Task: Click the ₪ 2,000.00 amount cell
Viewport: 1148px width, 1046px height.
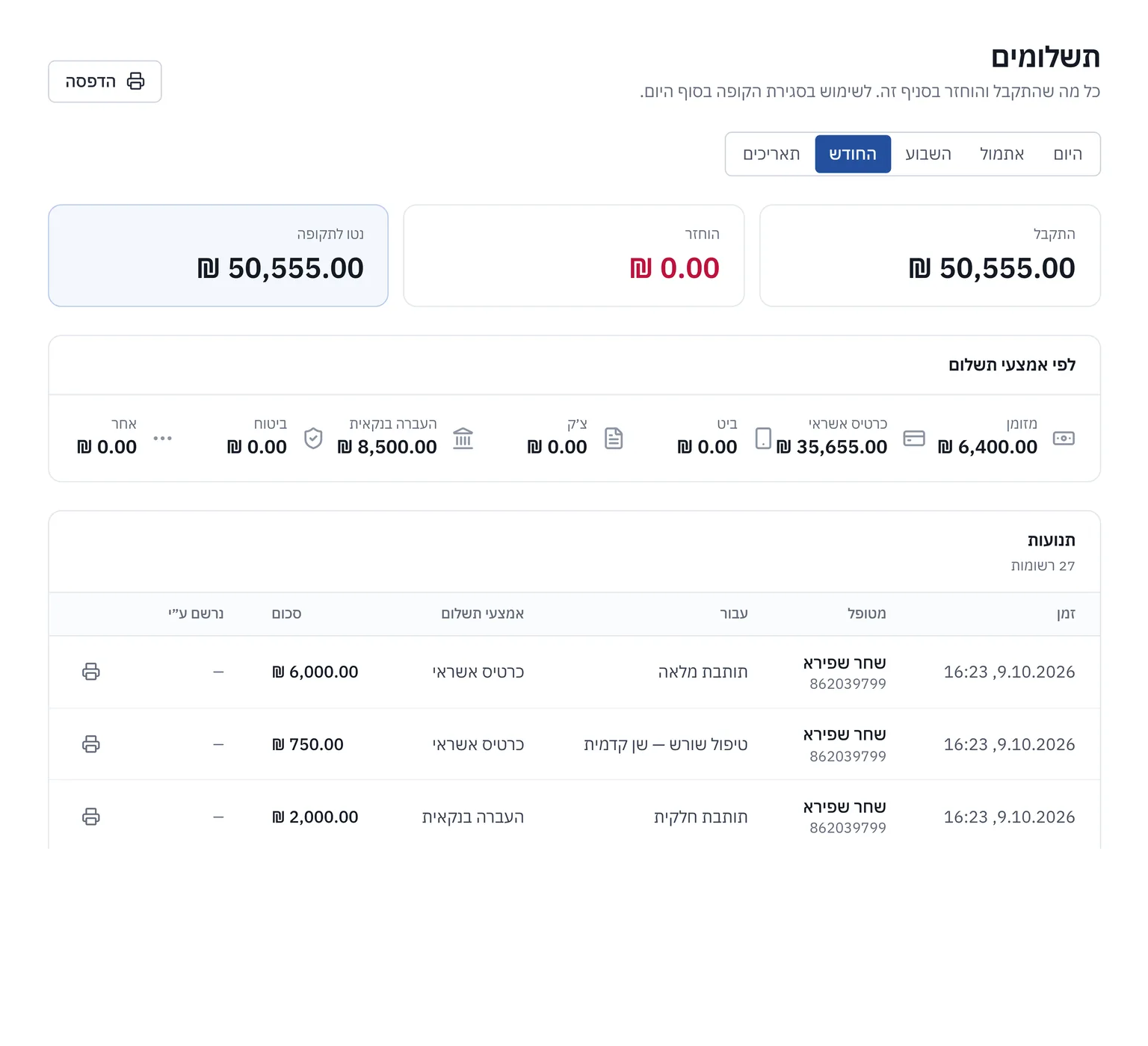Action: pyautogui.click(x=315, y=817)
